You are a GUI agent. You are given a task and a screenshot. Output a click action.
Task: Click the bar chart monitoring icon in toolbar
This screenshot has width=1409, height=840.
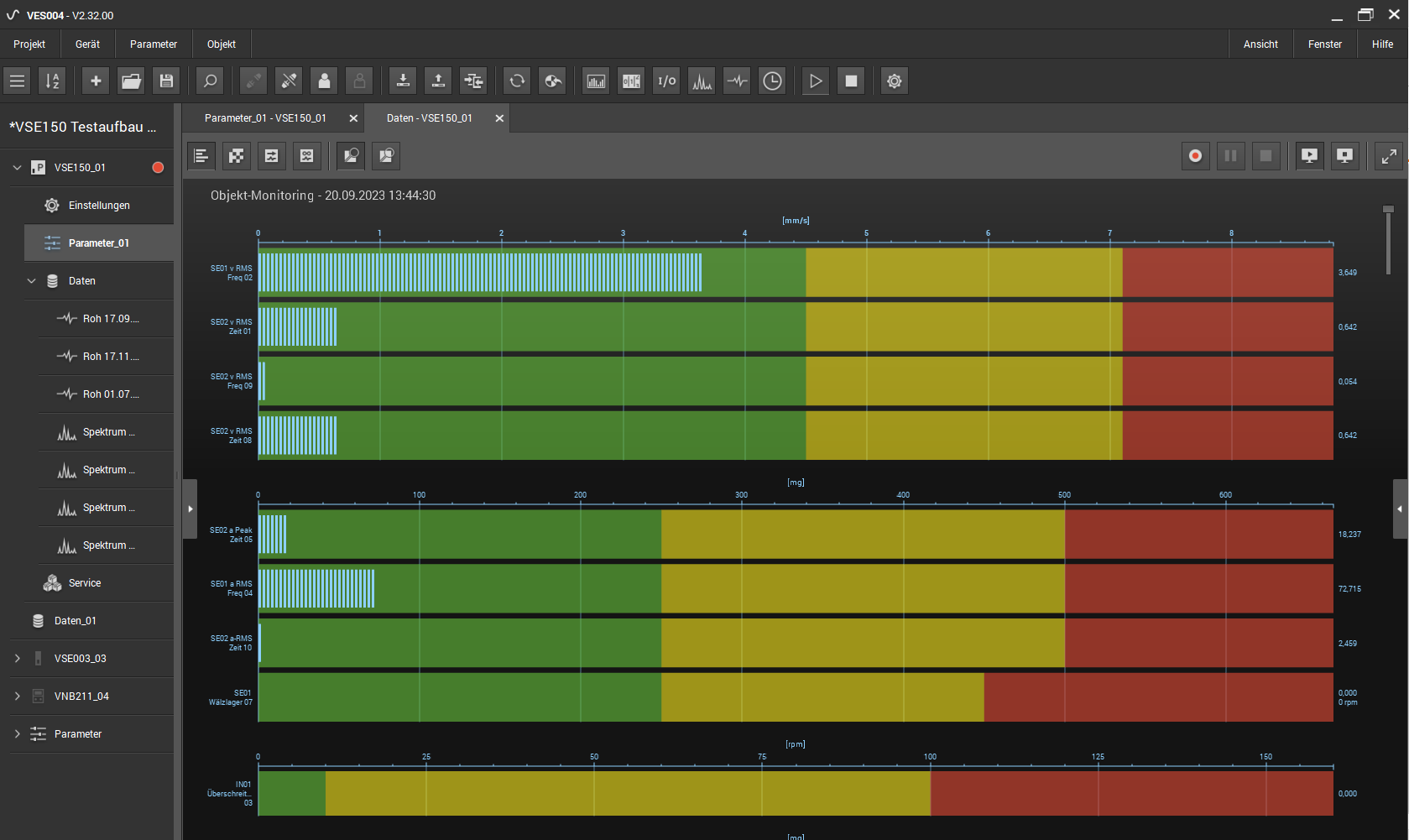596,81
